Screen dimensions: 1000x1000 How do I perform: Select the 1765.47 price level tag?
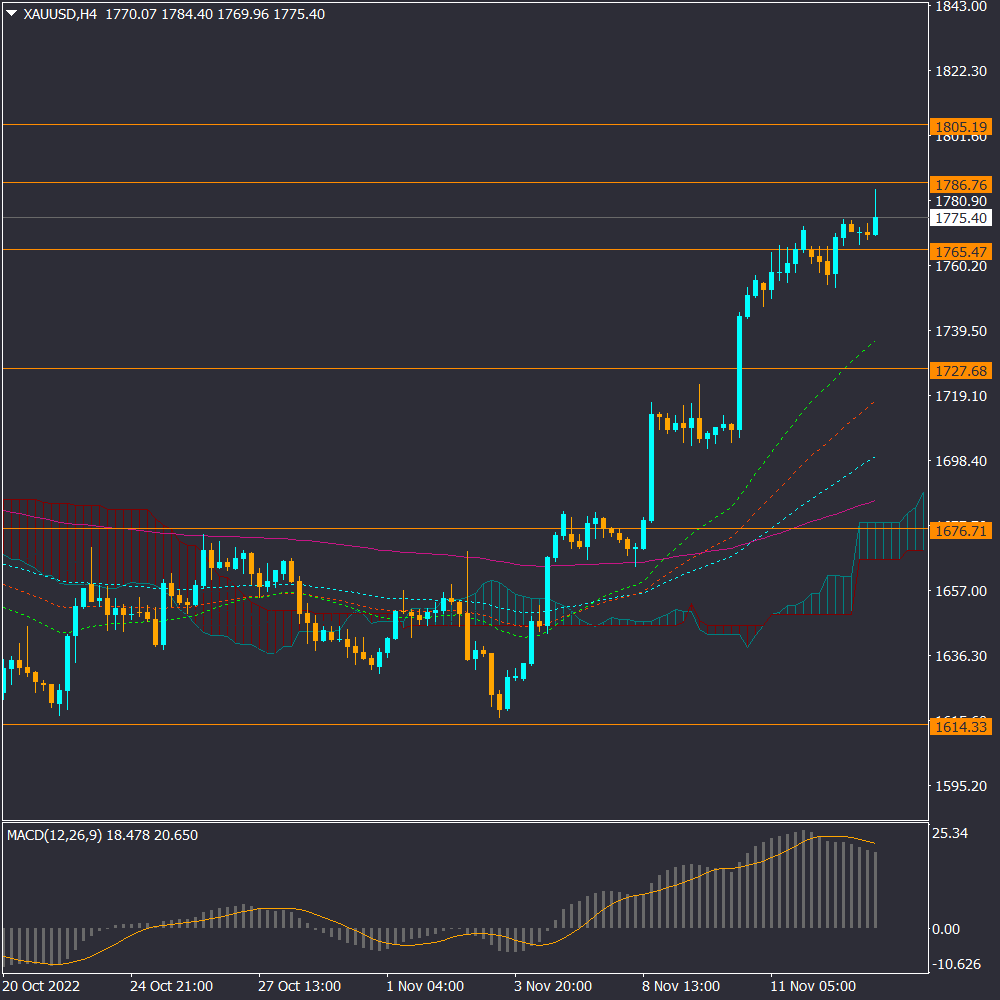(960, 250)
